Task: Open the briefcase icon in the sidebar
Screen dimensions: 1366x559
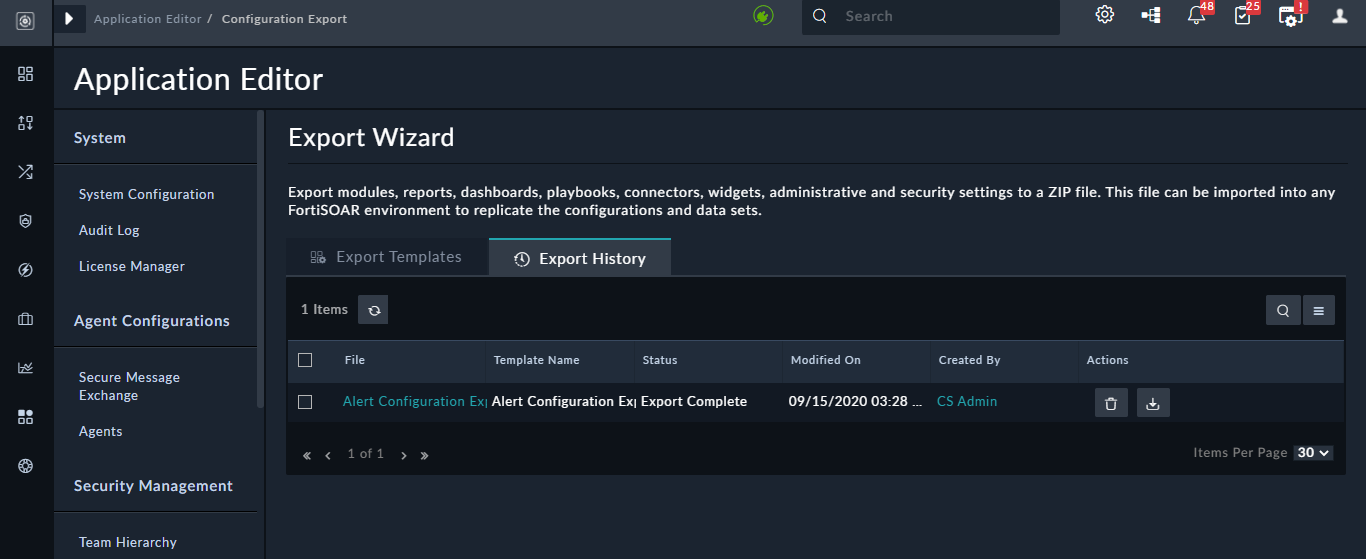Action: [26, 319]
